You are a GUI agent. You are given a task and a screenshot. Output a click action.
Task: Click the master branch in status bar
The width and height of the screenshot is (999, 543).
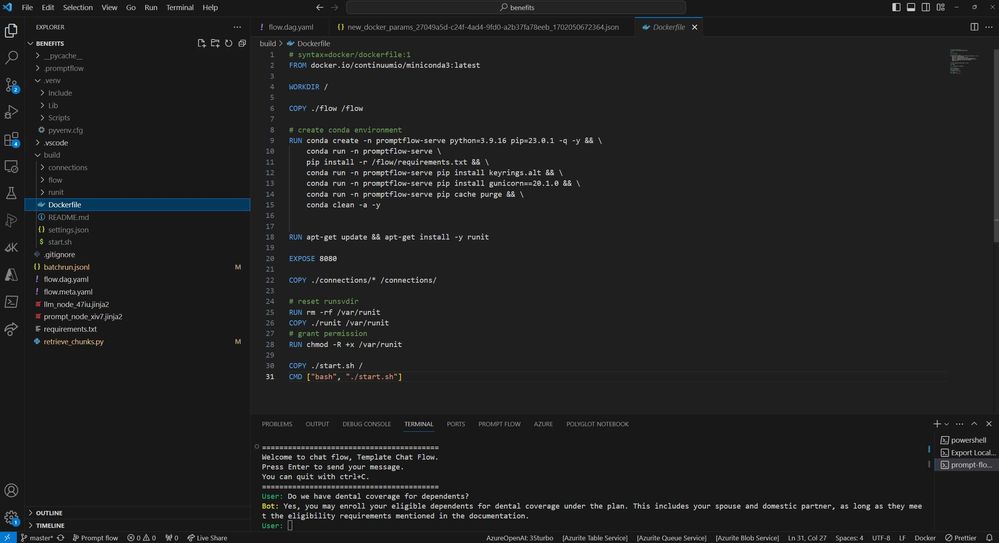click(39, 537)
